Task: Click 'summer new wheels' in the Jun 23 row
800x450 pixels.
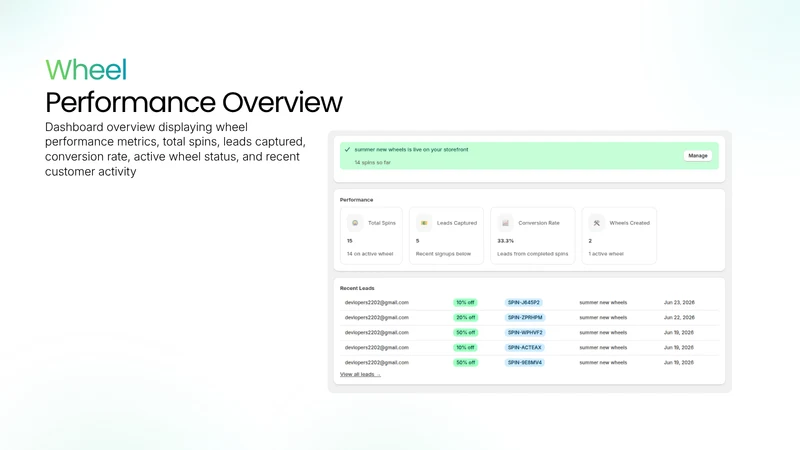Action: point(603,303)
